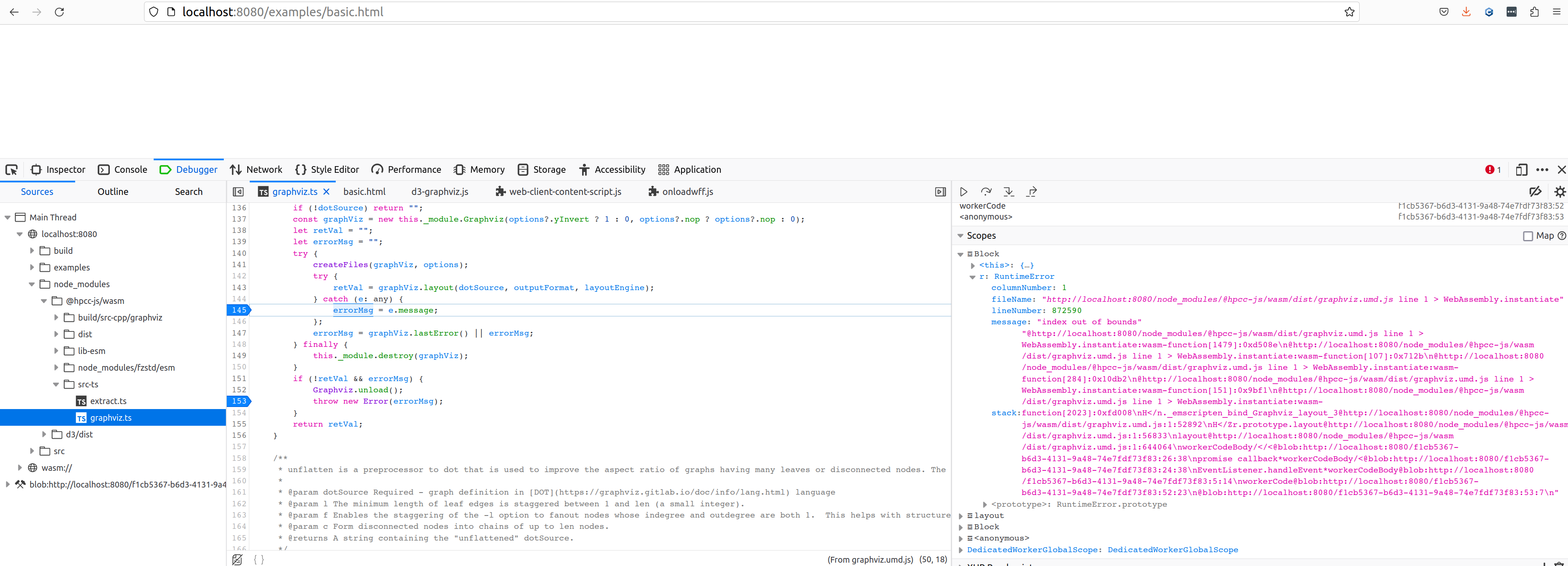
Task: Open the debugger settings gear
Action: (x=1560, y=191)
